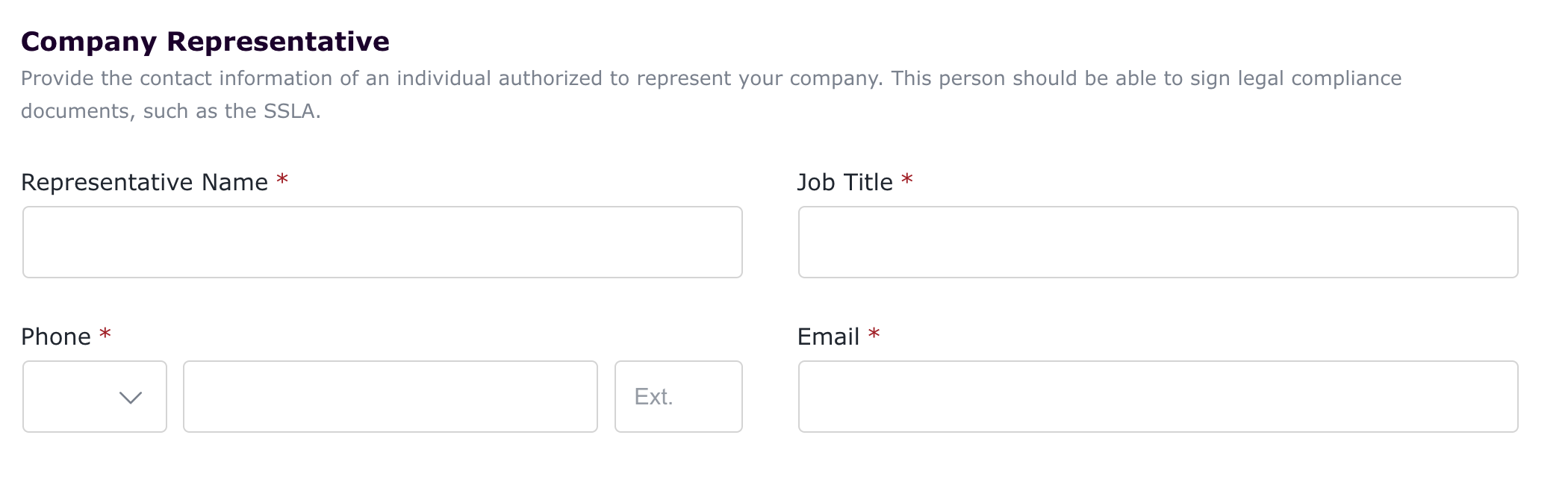Click the Job Title label text
The image size is (1568, 482).
845,183
